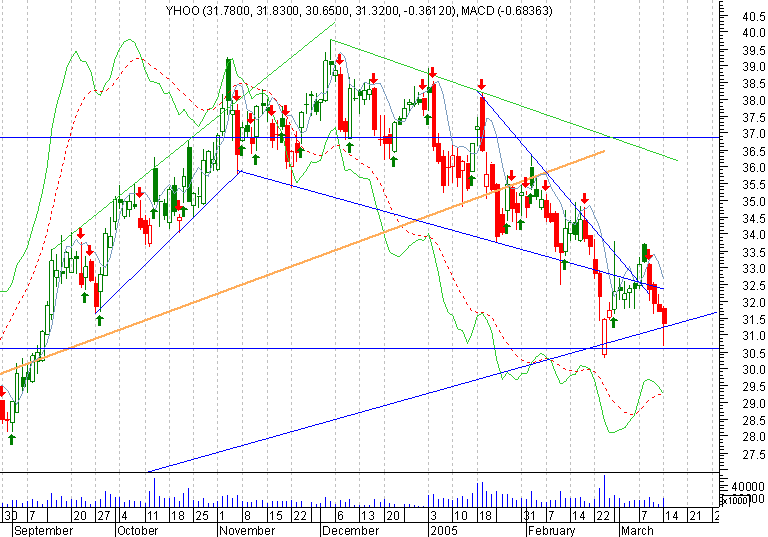Click the 27.5 price axis label
Viewport: 768px width, 537px height.
click(753, 455)
